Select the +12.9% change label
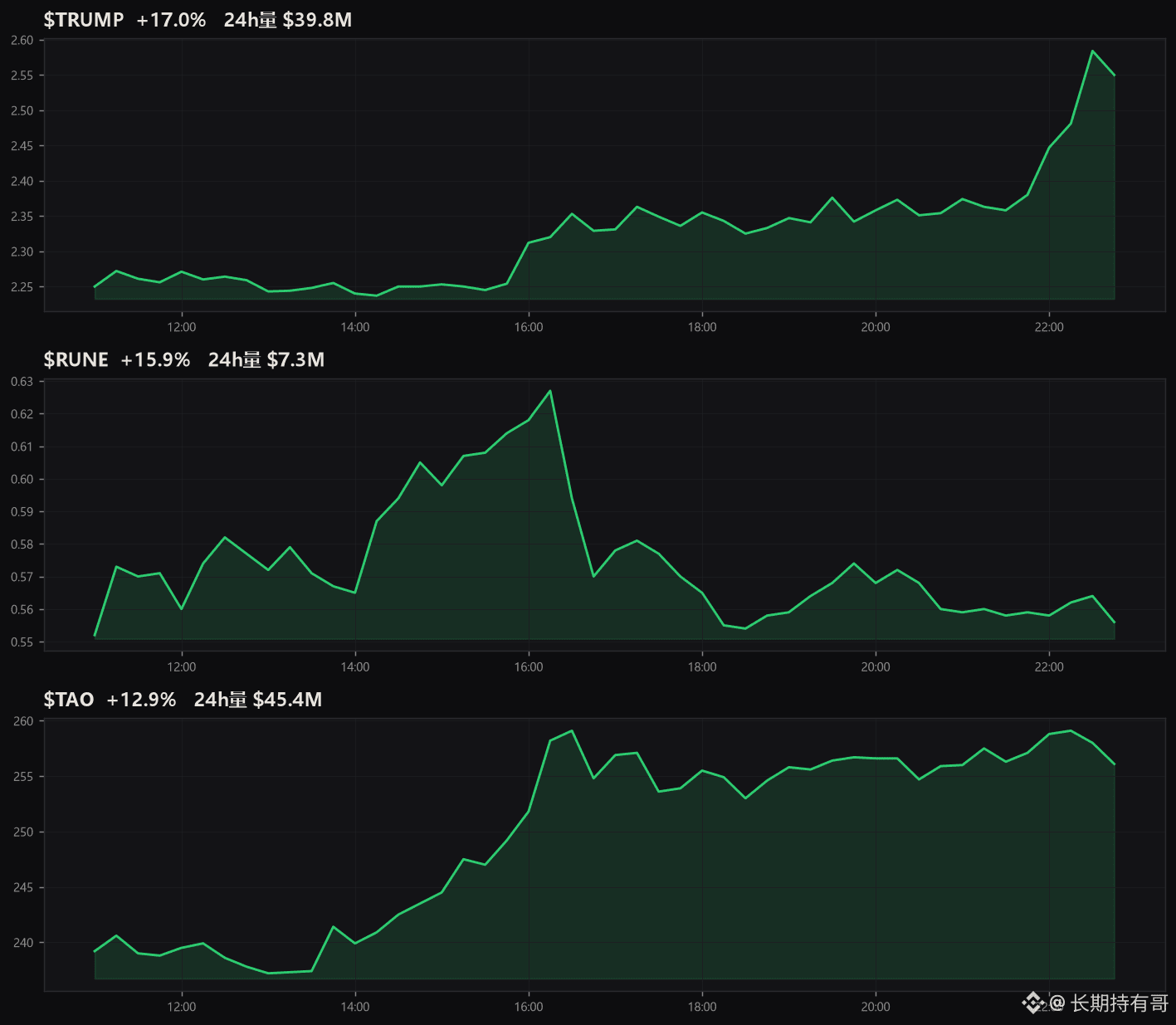 pos(141,700)
